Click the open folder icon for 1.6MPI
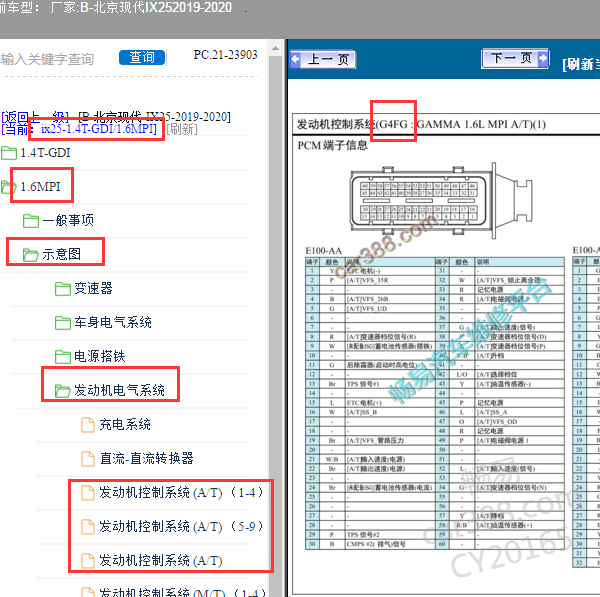 tap(9, 187)
